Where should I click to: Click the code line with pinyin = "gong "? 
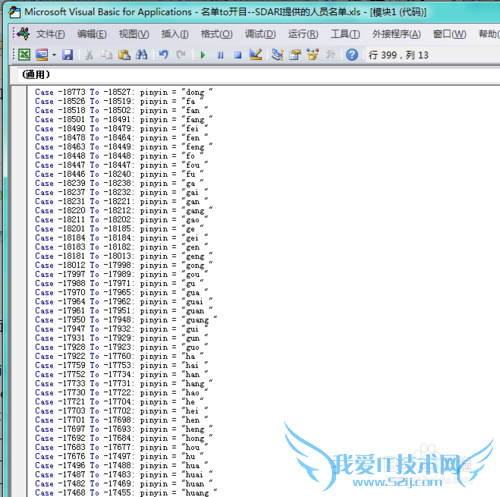(124, 265)
